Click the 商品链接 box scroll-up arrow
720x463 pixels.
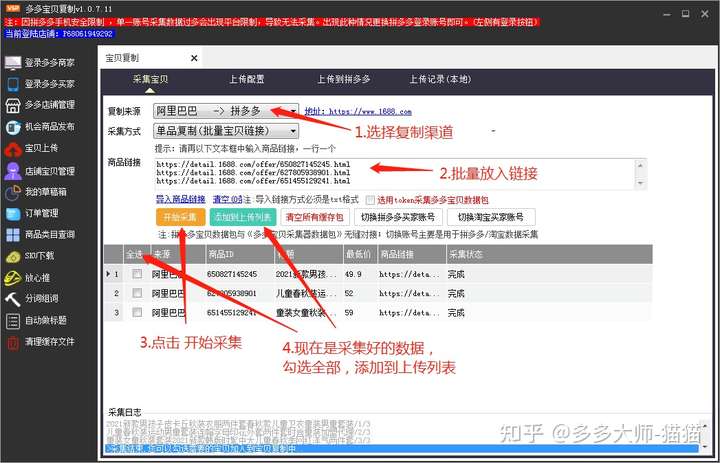pos(641,164)
